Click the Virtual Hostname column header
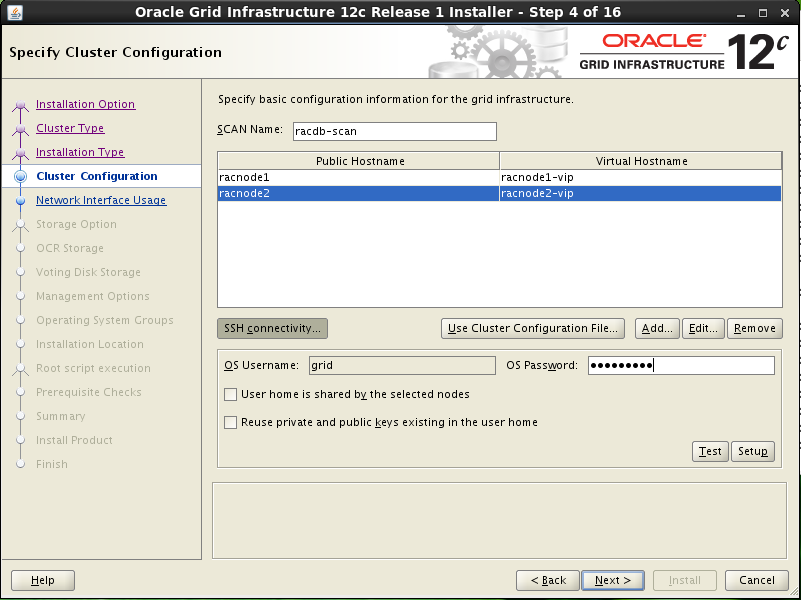 pyautogui.click(x=641, y=161)
